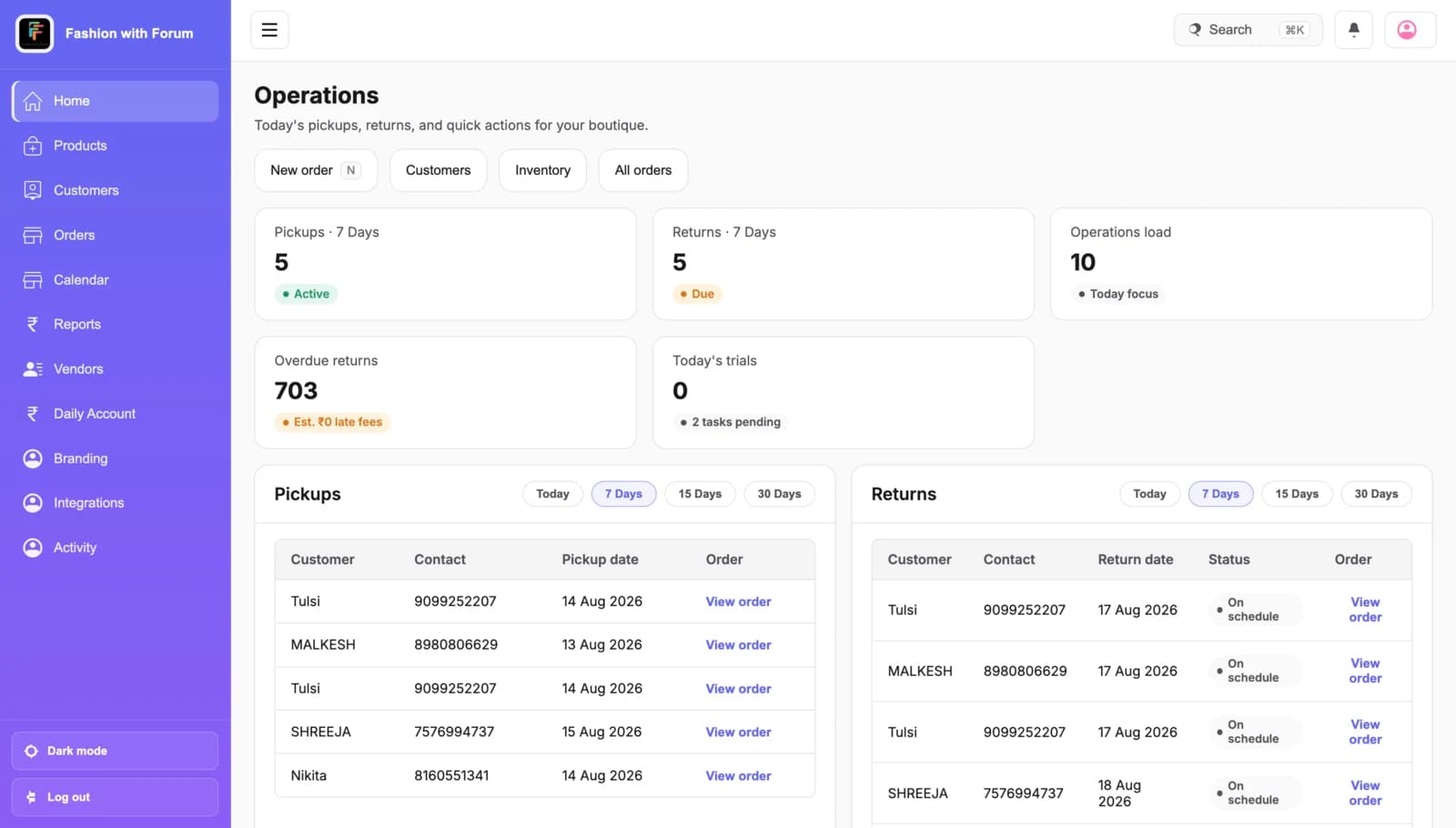Toggle the hamburger menu button
Screen dimensions: 1456x828
click(x=269, y=30)
